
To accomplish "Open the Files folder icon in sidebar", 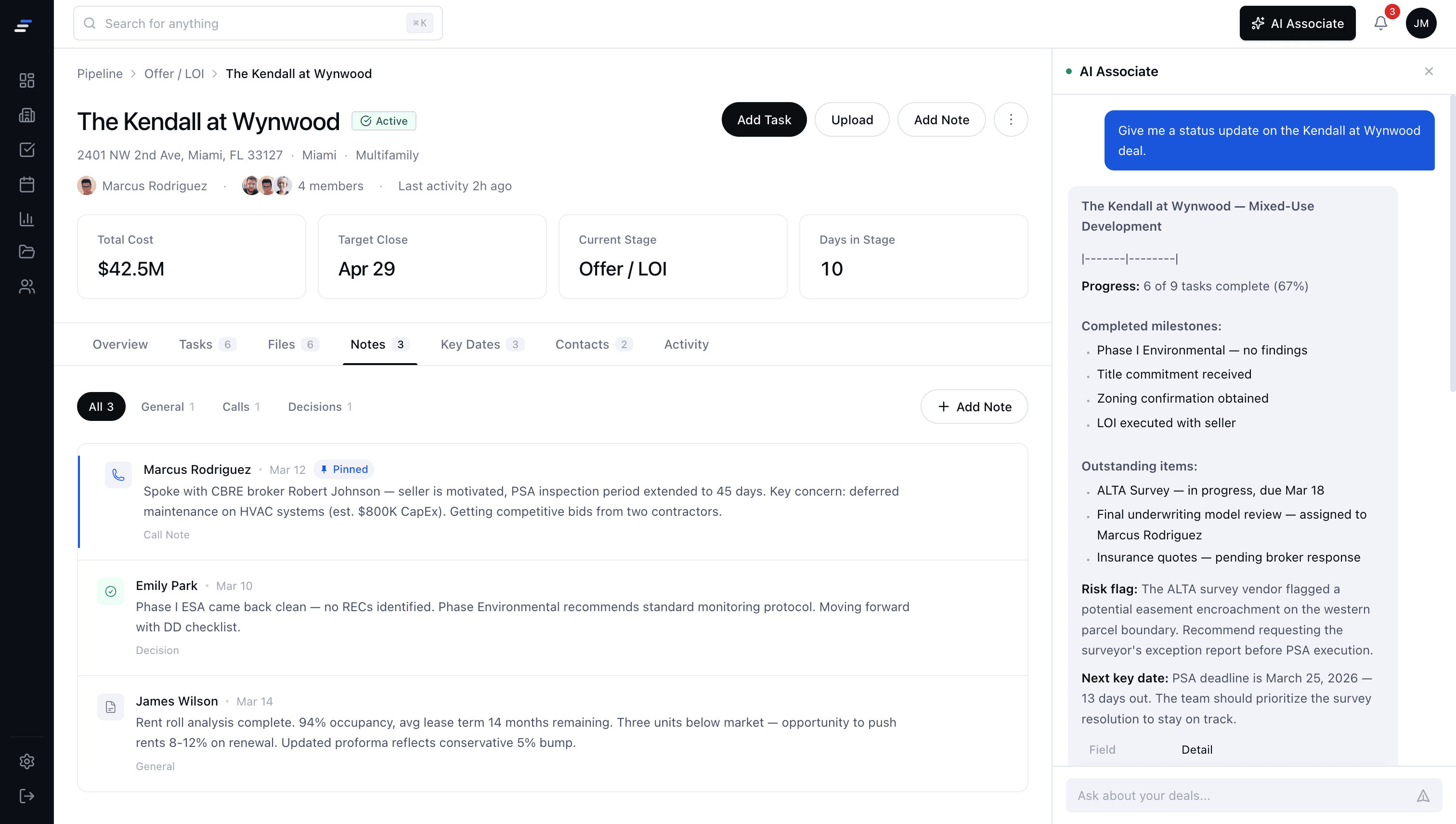I will point(26,252).
